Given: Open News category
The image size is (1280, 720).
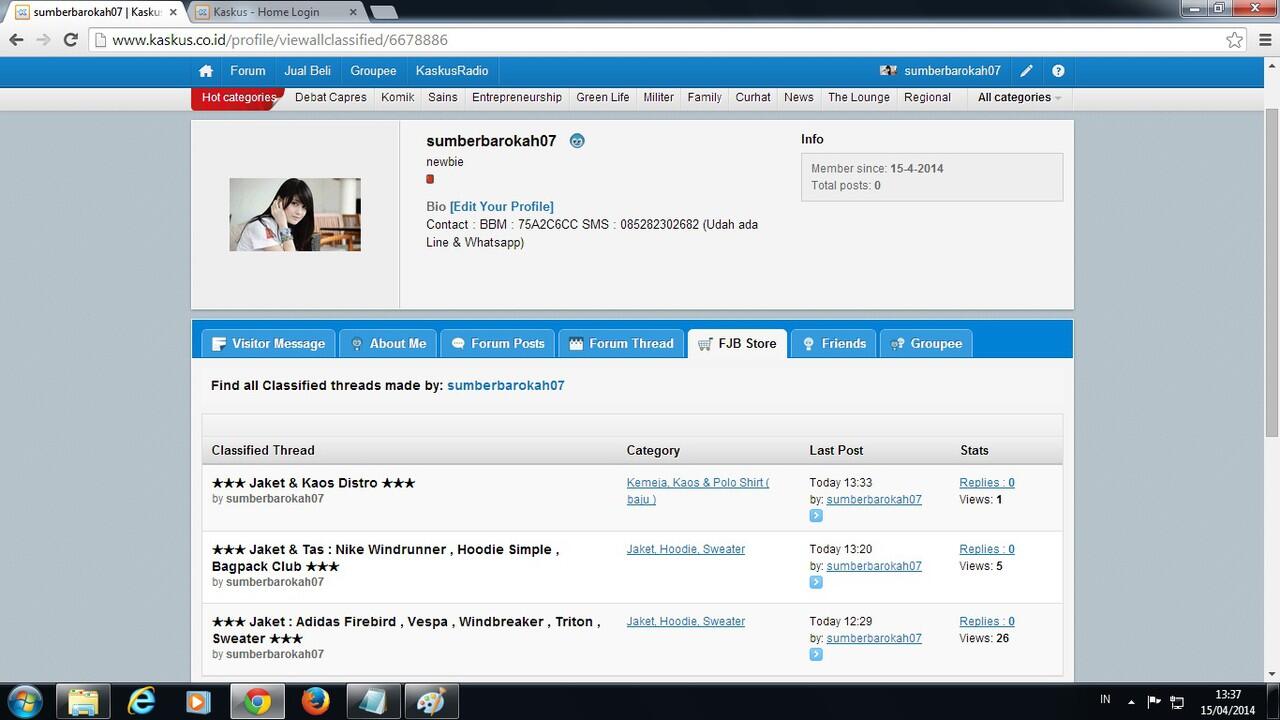Looking at the screenshot, I should (799, 97).
